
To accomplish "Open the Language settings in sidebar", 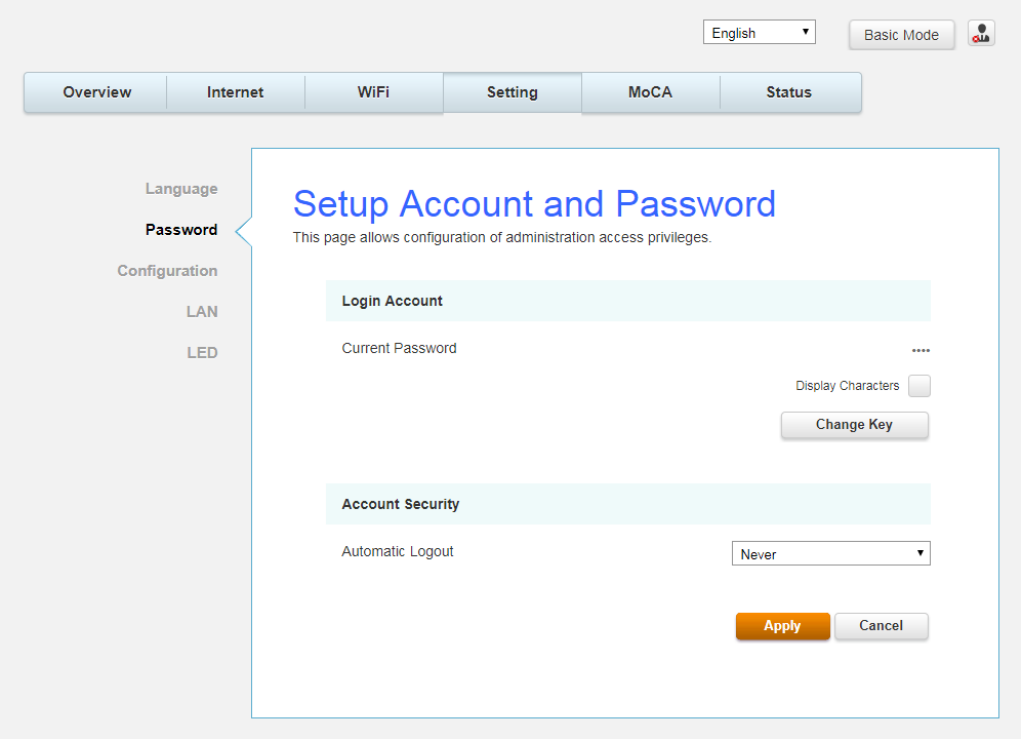I will (x=181, y=189).
